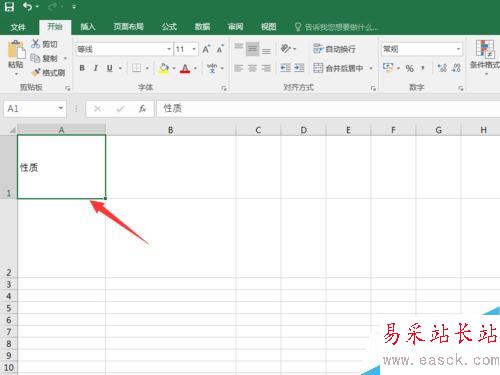Select column B header
Viewport: 500px width, 375px height.
tap(170, 130)
